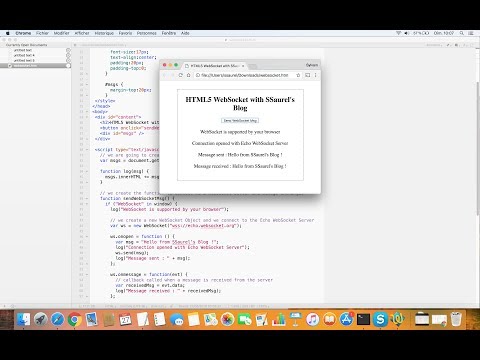This screenshot has width=480, height=360.
Task: Open the Apple menu
Action: point(8,33)
